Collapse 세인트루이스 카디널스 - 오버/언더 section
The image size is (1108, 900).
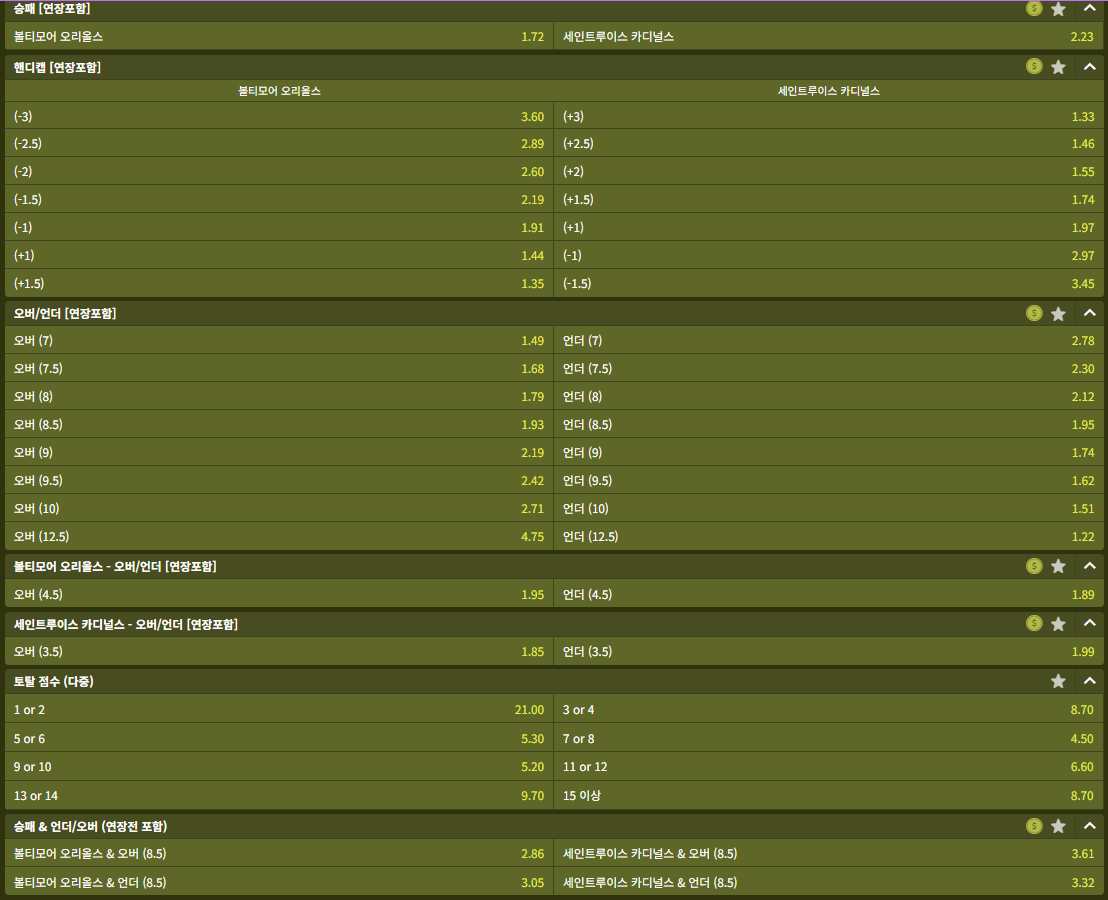tap(1090, 623)
